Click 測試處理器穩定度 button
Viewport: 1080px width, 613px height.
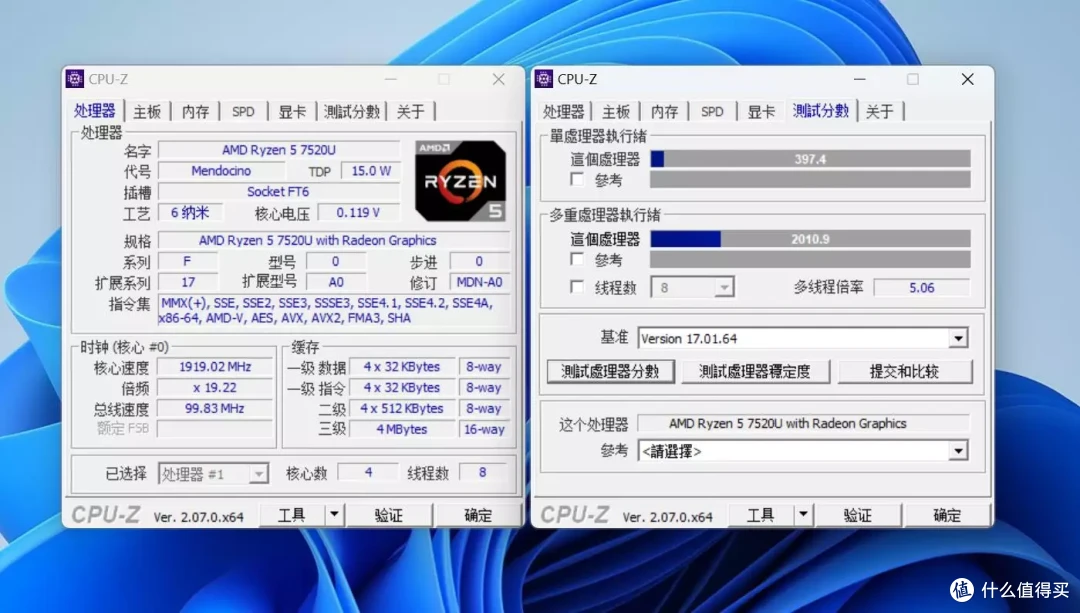coord(755,371)
